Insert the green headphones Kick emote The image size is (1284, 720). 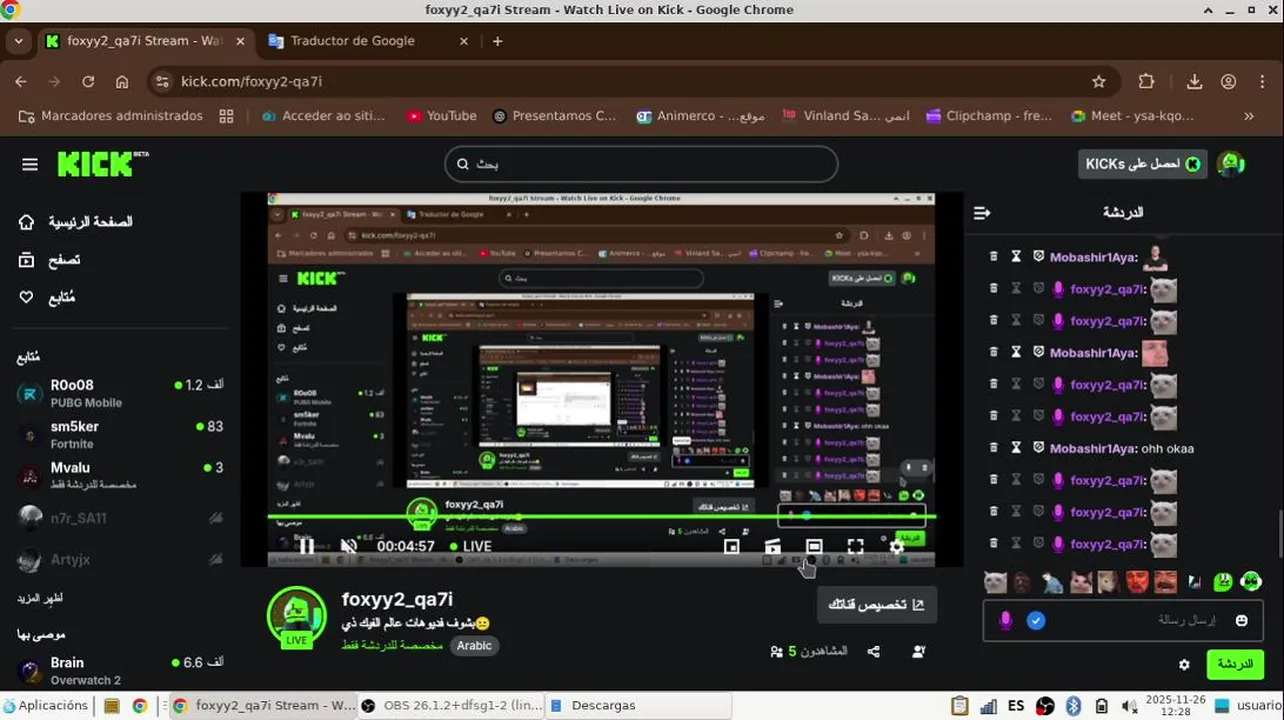tap(1250, 581)
